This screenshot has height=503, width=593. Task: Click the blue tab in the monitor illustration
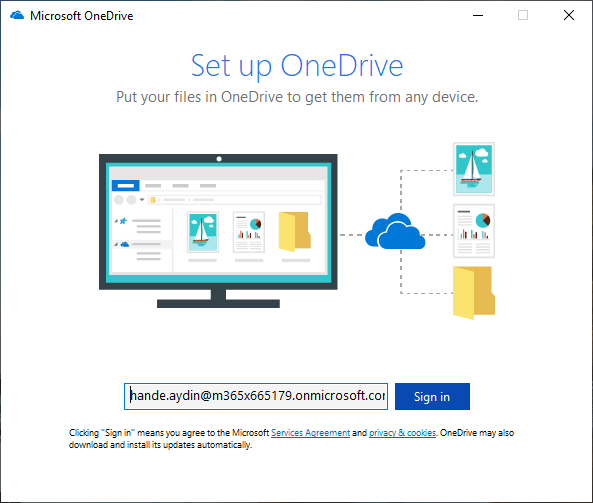coord(126,186)
